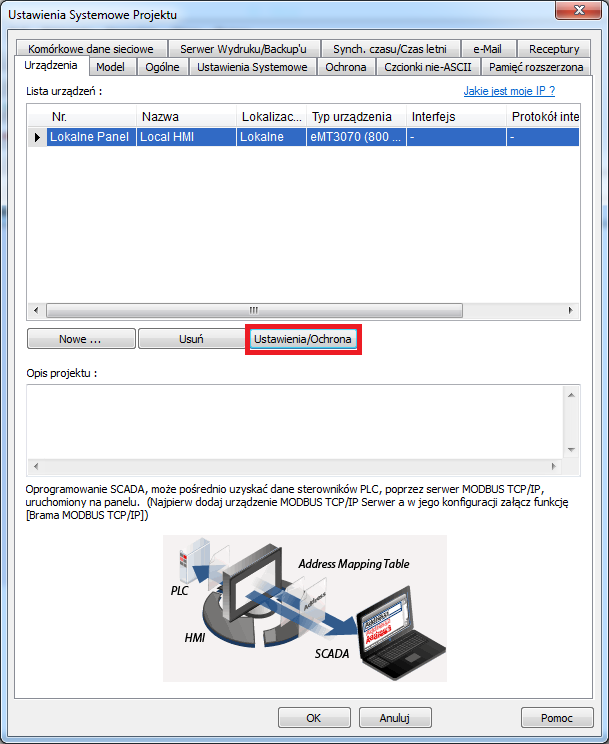Click the Usuń button
Image resolution: width=609 pixels, height=744 pixels.
[x=191, y=339]
